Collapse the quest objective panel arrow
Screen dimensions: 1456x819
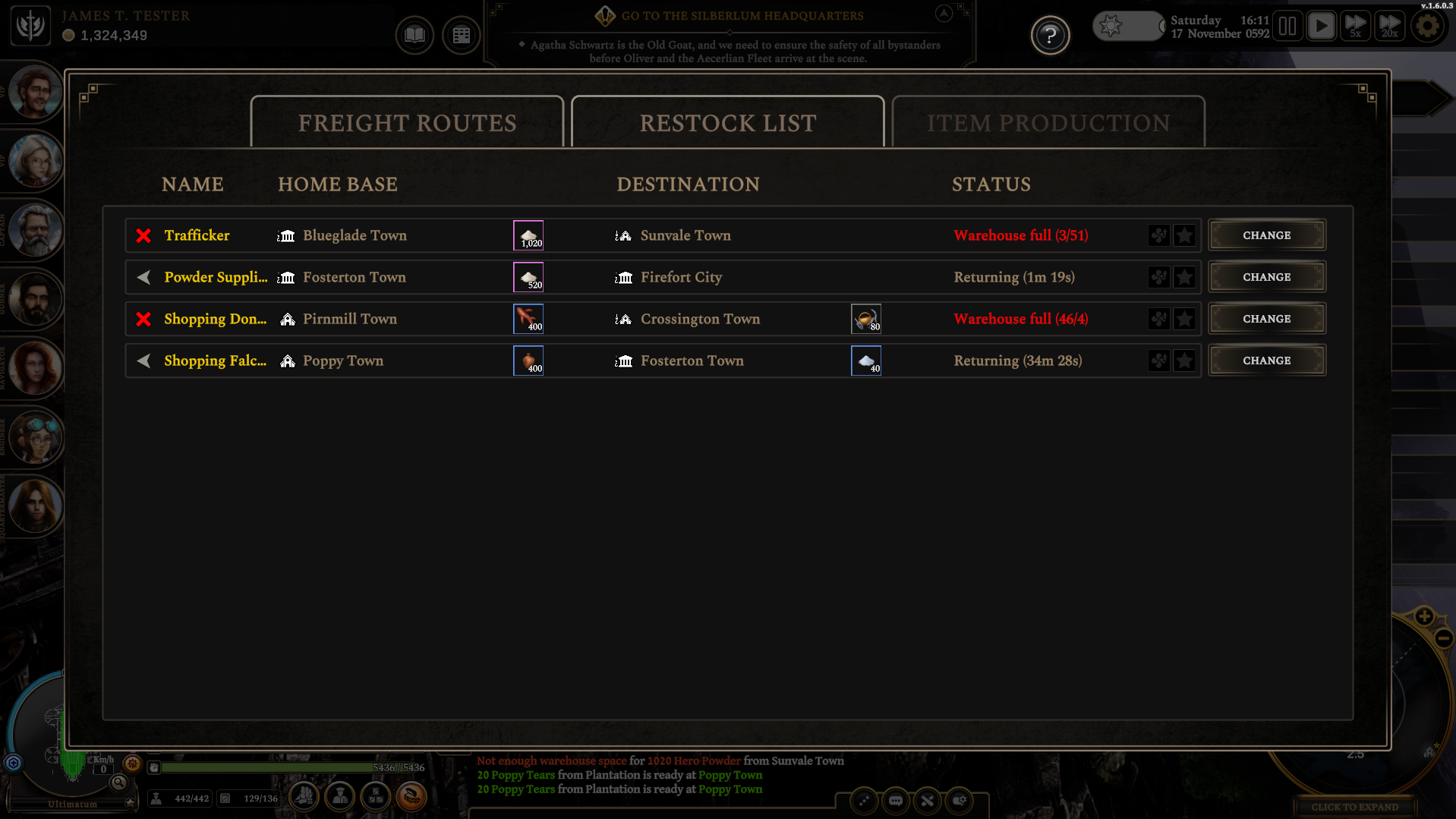pyautogui.click(x=944, y=14)
